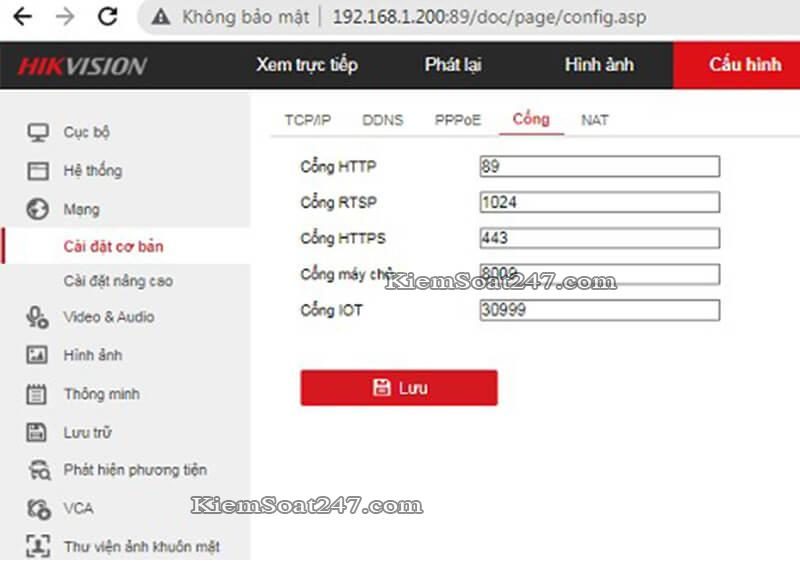
Task: Open Thư viện ảnh khuôn mặt face library
Action: (x=141, y=547)
